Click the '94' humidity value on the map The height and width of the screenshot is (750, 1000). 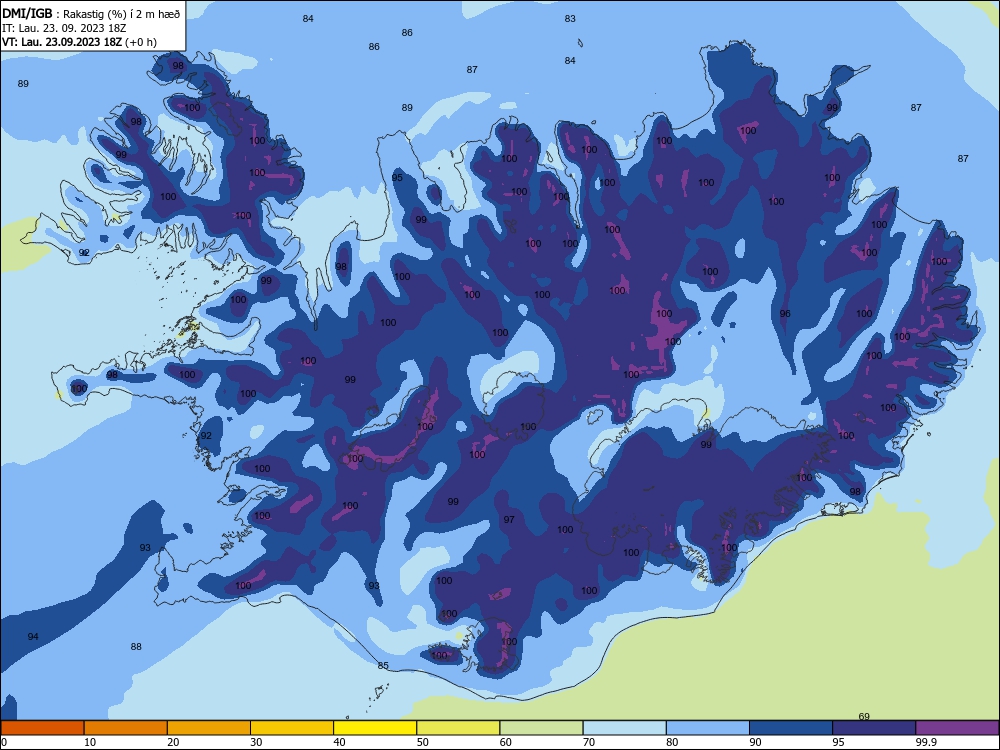tap(33, 636)
